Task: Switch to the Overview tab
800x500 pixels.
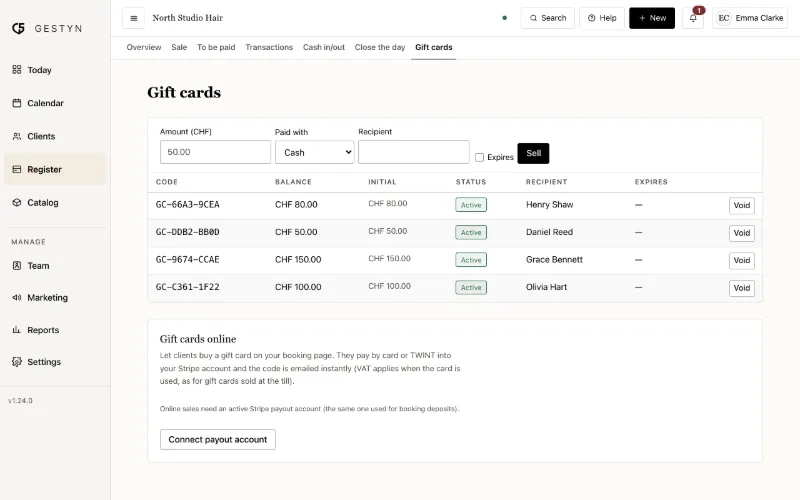Action: (x=144, y=47)
